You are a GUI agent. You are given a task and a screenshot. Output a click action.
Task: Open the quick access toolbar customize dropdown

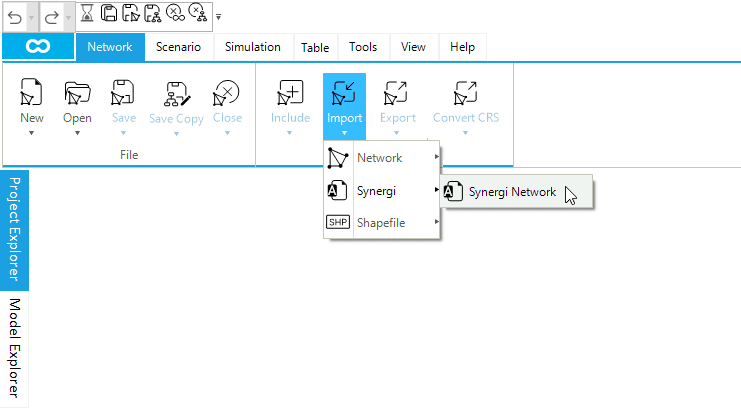[218, 17]
